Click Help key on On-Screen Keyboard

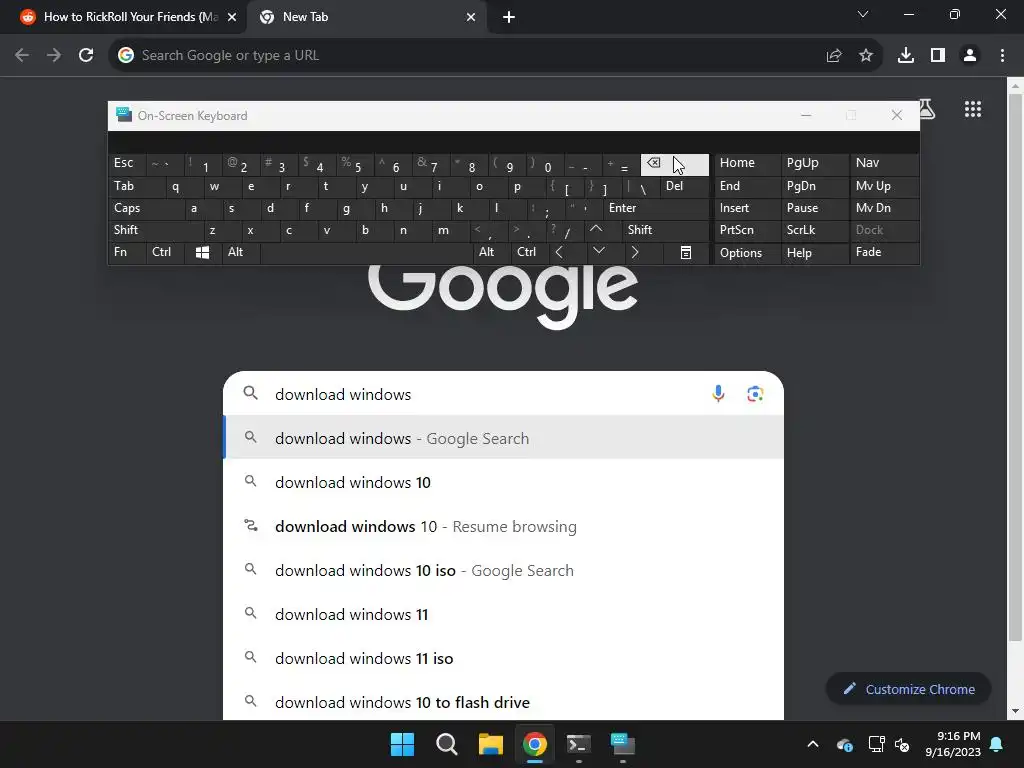click(814, 253)
